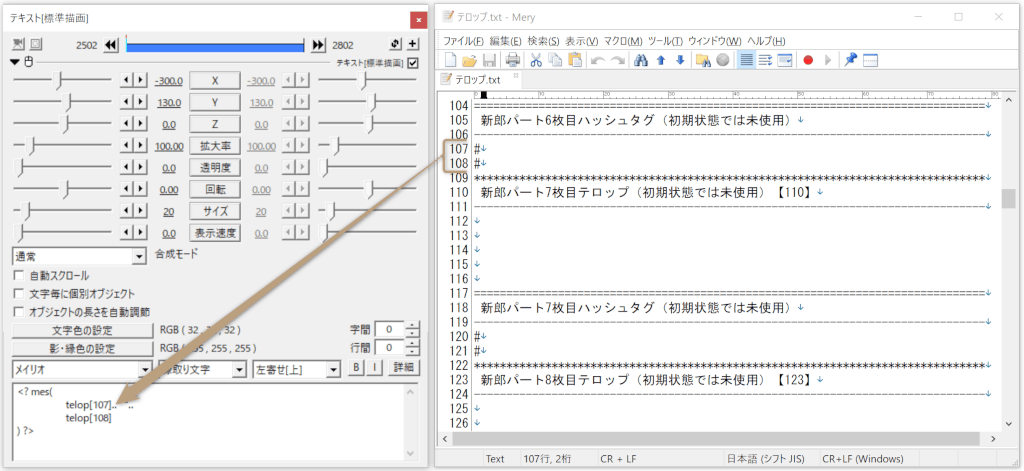
Task: Click the Find Previous up arrow icon
Action: [660, 60]
